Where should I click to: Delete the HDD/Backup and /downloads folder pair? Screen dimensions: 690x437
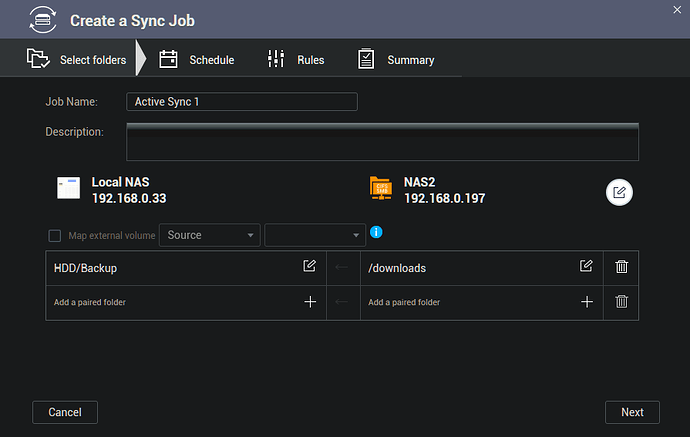point(621,267)
